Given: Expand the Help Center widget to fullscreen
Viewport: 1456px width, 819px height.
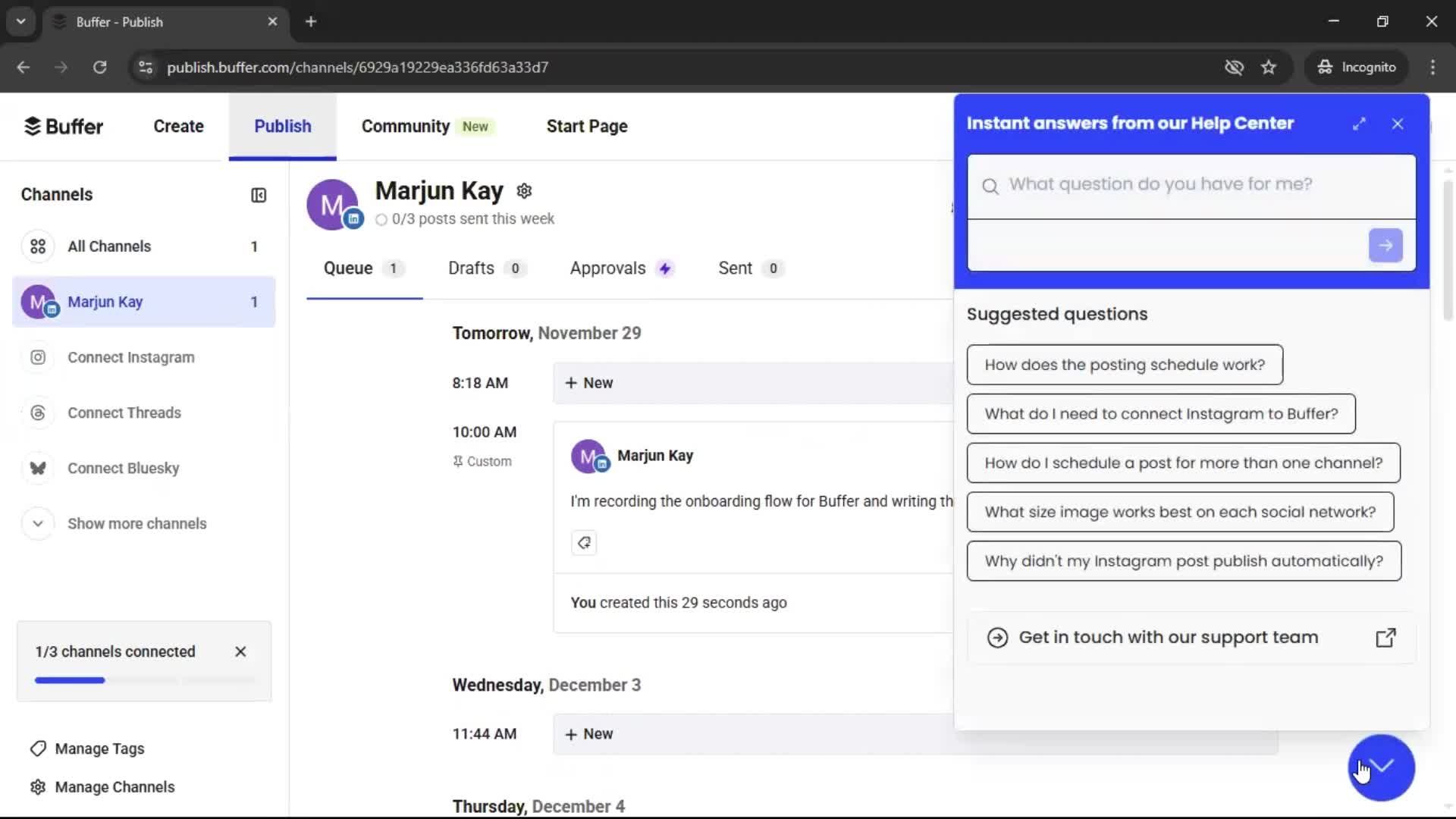Looking at the screenshot, I should pos(1359,123).
